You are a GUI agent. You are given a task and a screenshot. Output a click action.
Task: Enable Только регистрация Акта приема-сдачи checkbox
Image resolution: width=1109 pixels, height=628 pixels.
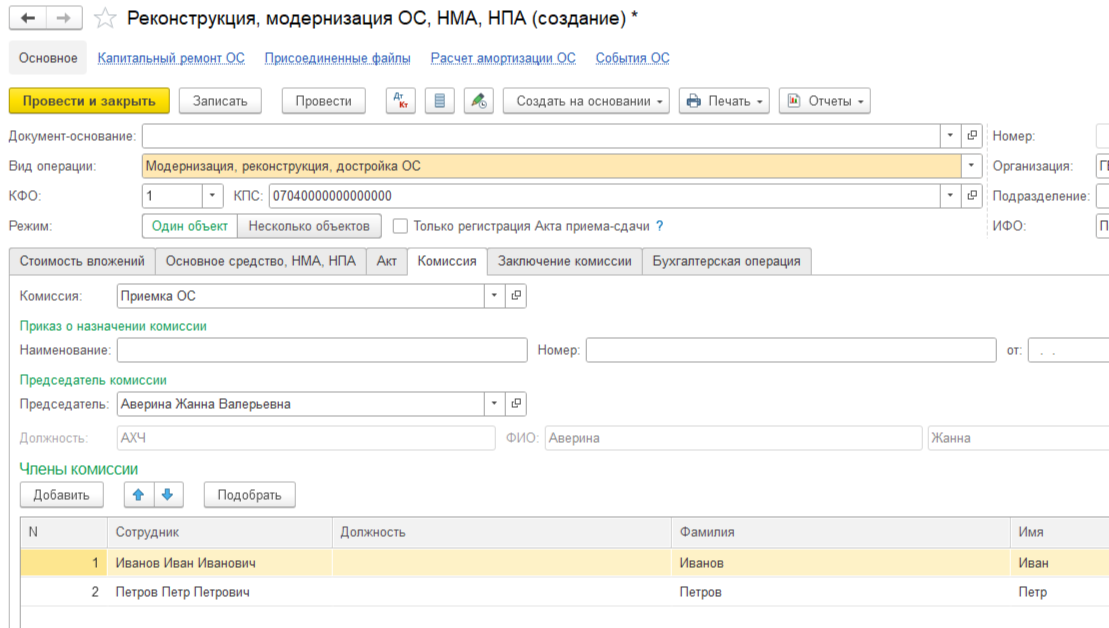[x=400, y=226]
